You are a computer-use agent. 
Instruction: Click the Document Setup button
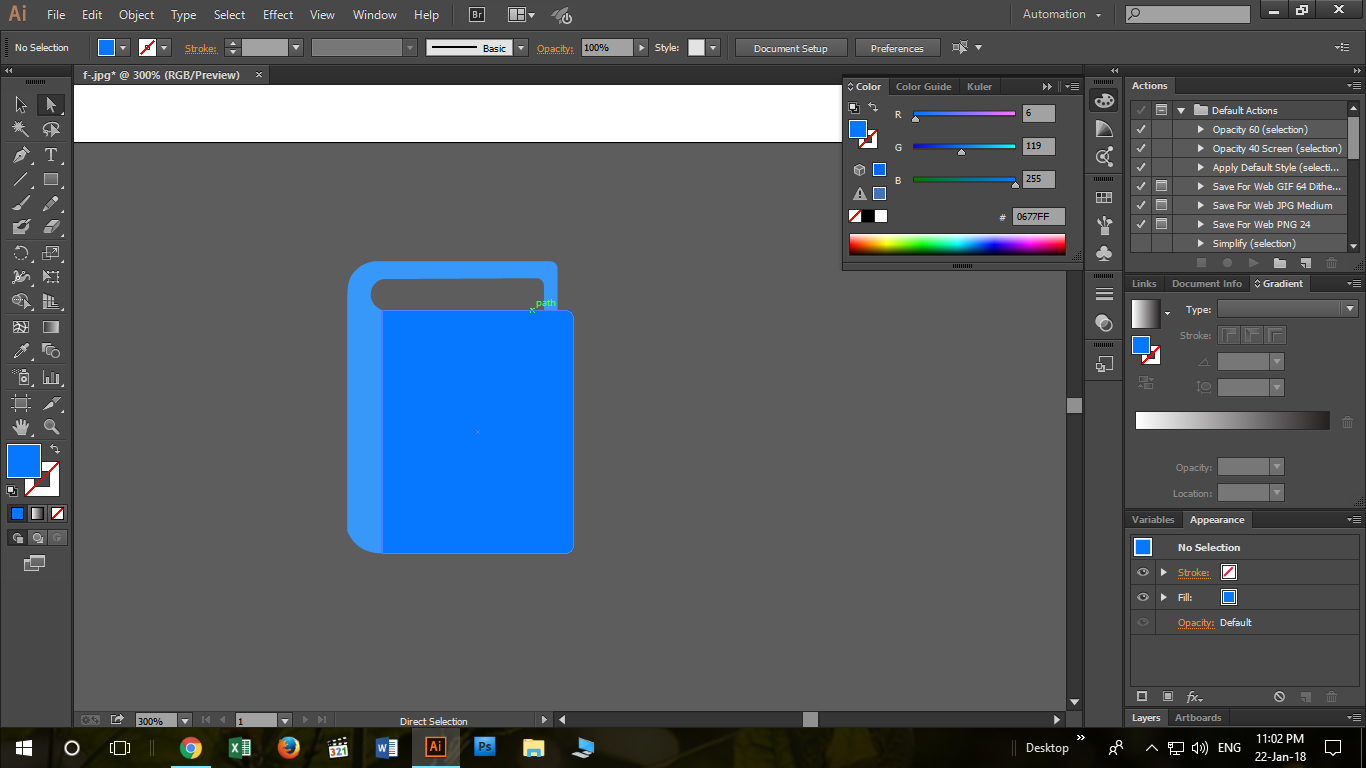pos(791,48)
